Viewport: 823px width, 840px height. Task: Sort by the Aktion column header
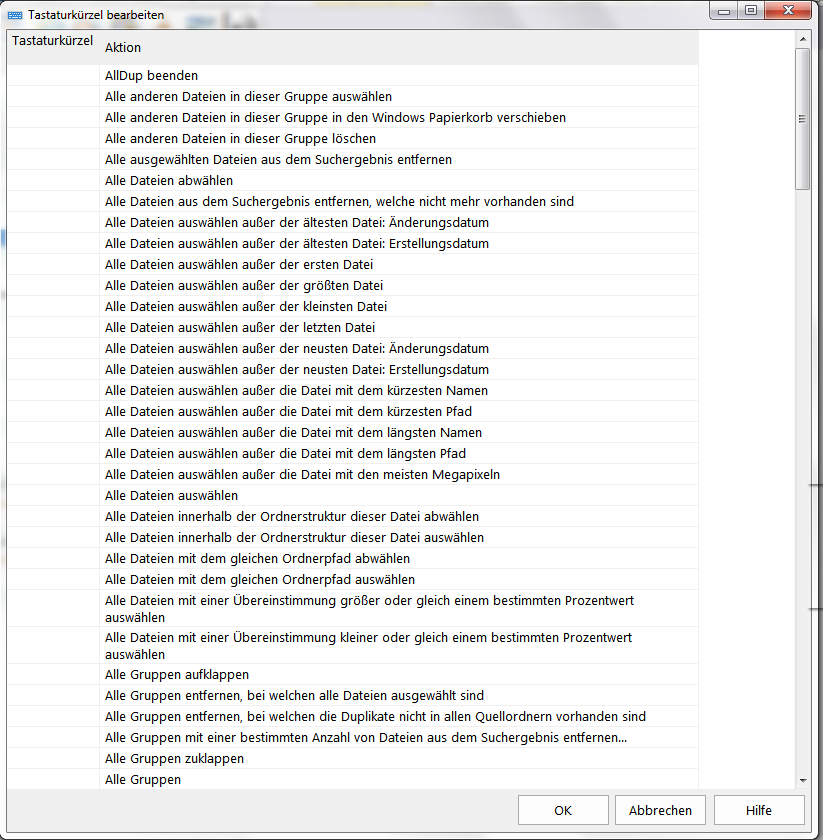400,48
